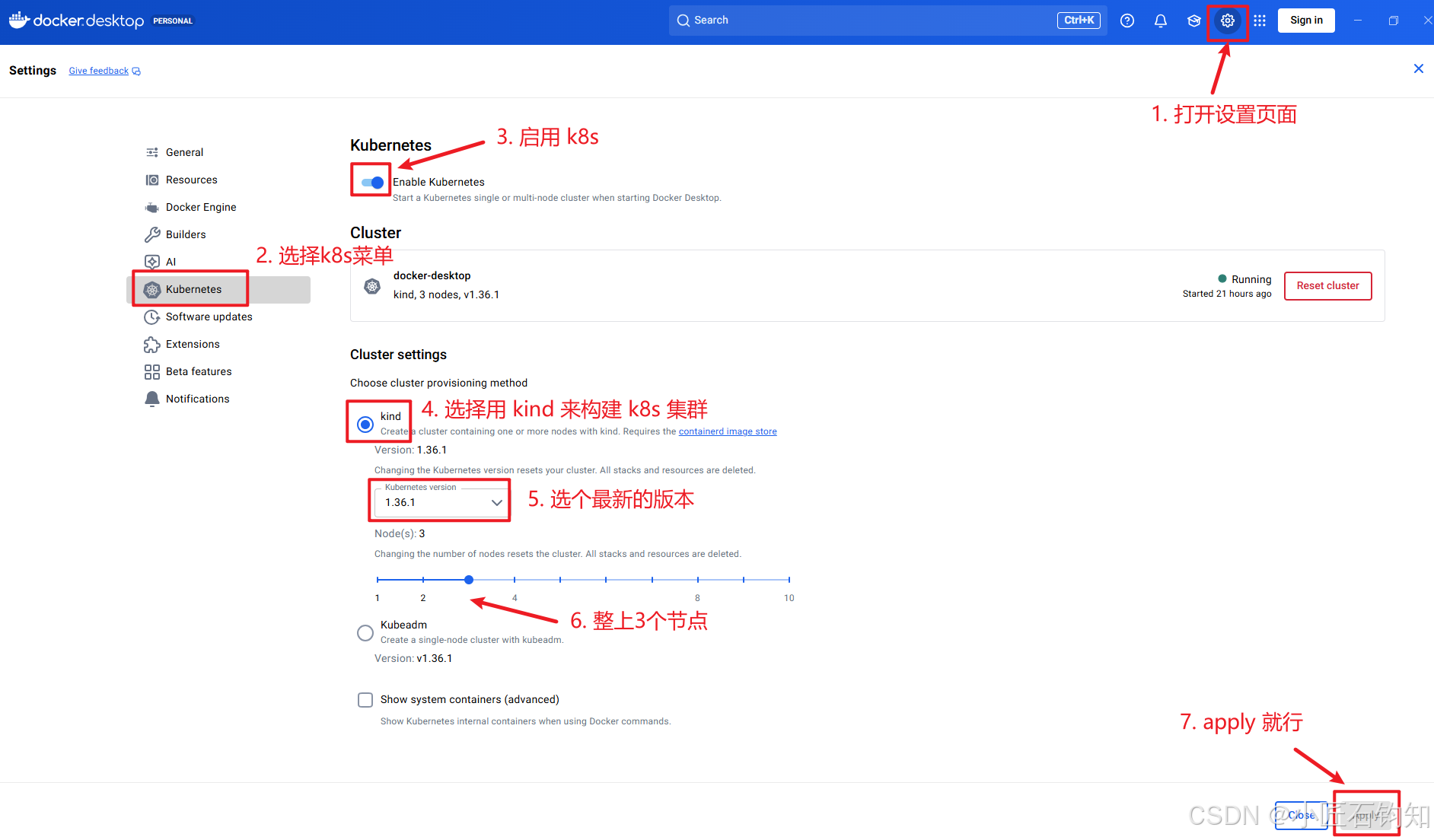Open the containerd image store link
This screenshot has height=840, width=1434.
tap(728, 431)
